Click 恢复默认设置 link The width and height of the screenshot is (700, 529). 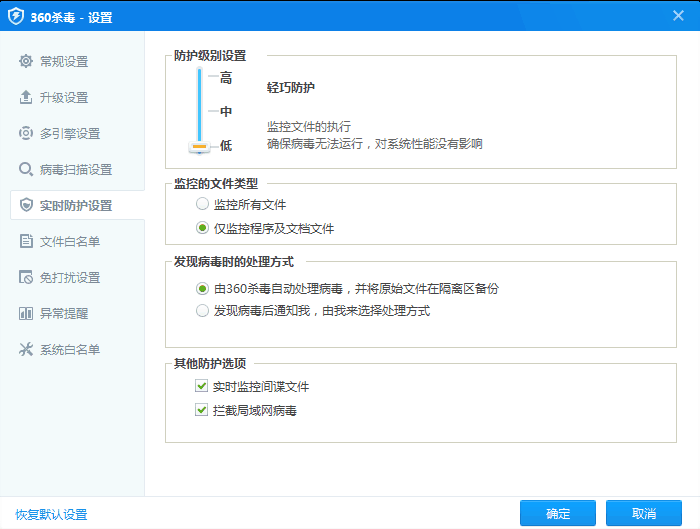51,514
